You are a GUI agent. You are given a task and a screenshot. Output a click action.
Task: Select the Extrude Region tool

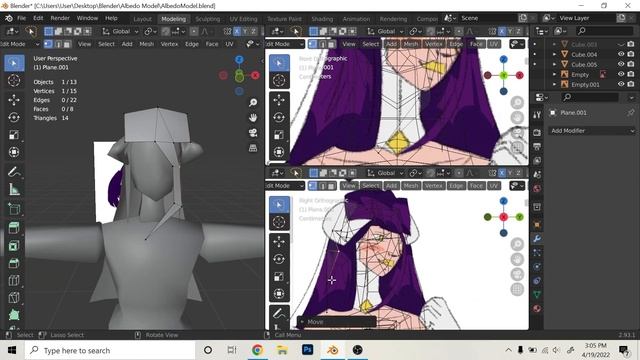pos(14,228)
